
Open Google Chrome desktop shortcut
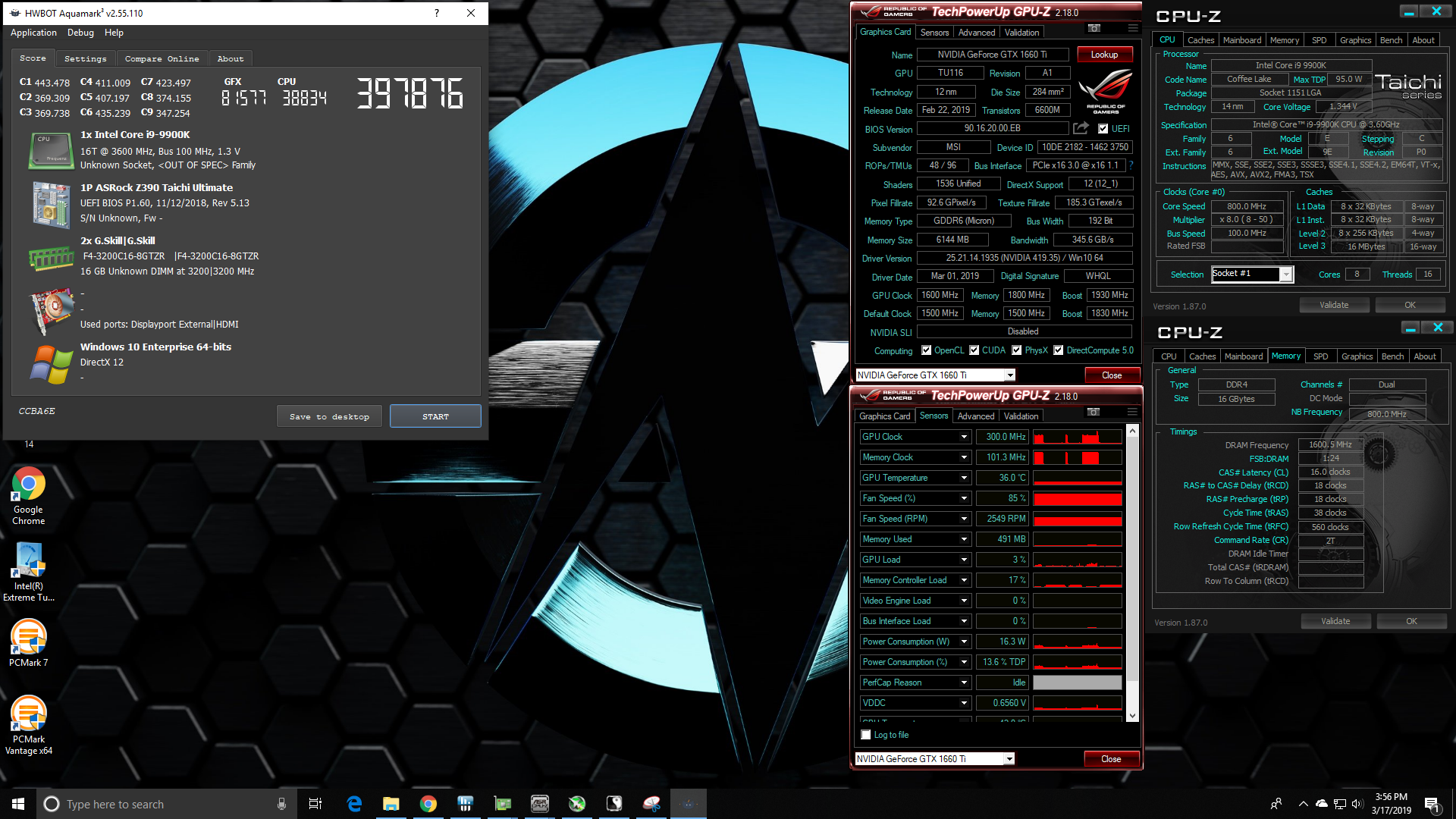28,495
